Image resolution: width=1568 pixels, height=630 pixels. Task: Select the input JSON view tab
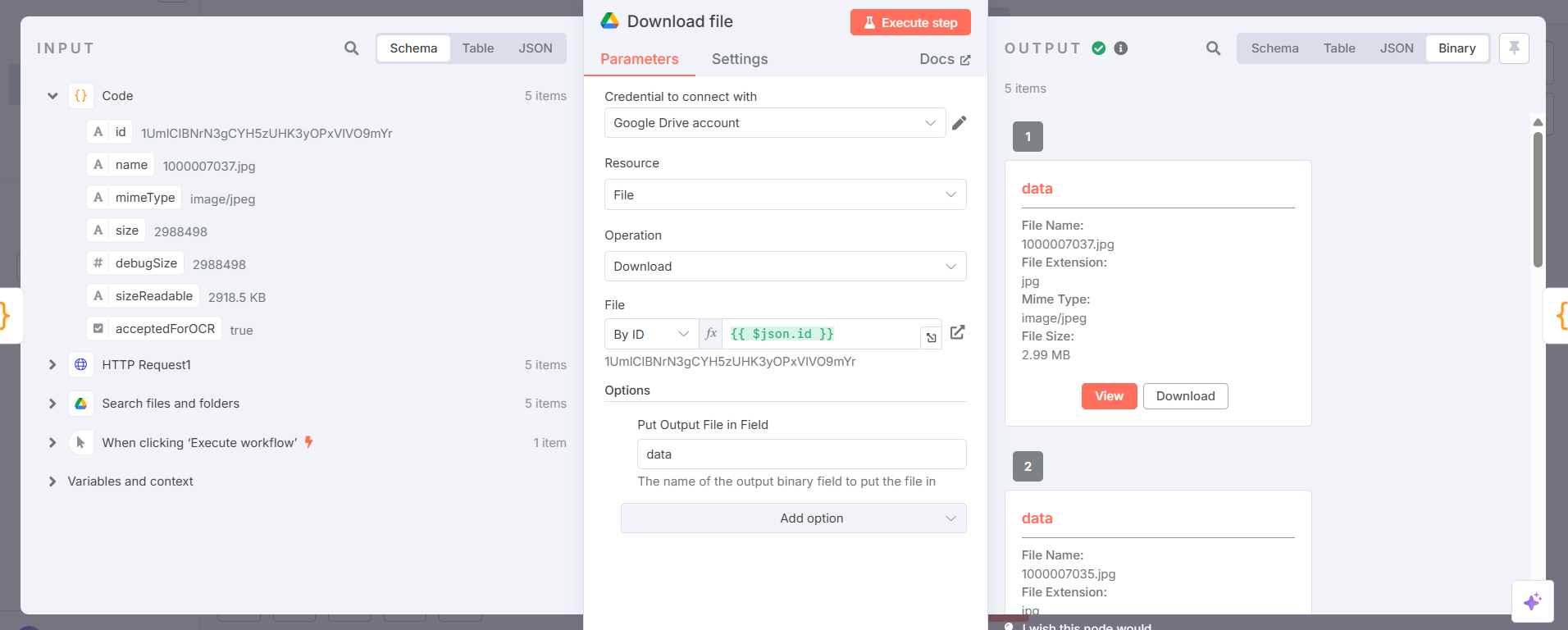coord(536,48)
